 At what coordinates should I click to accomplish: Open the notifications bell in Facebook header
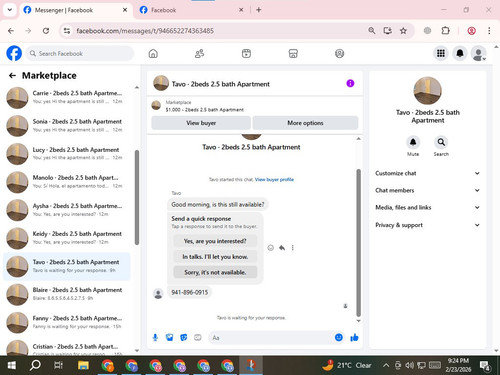[x=460, y=53]
